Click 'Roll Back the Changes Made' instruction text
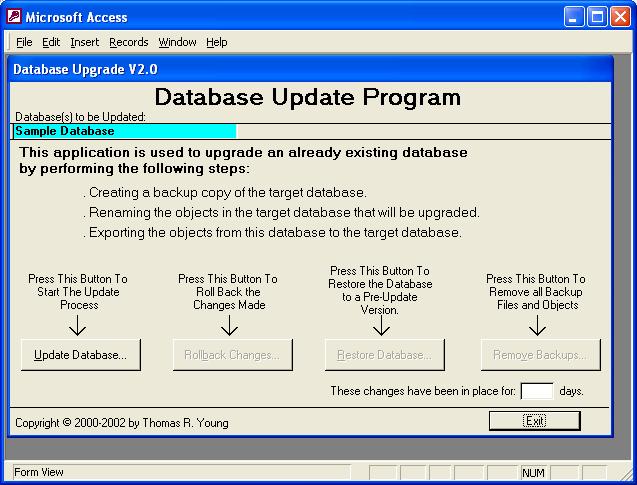The height and width of the screenshot is (485, 637). [228, 292]
